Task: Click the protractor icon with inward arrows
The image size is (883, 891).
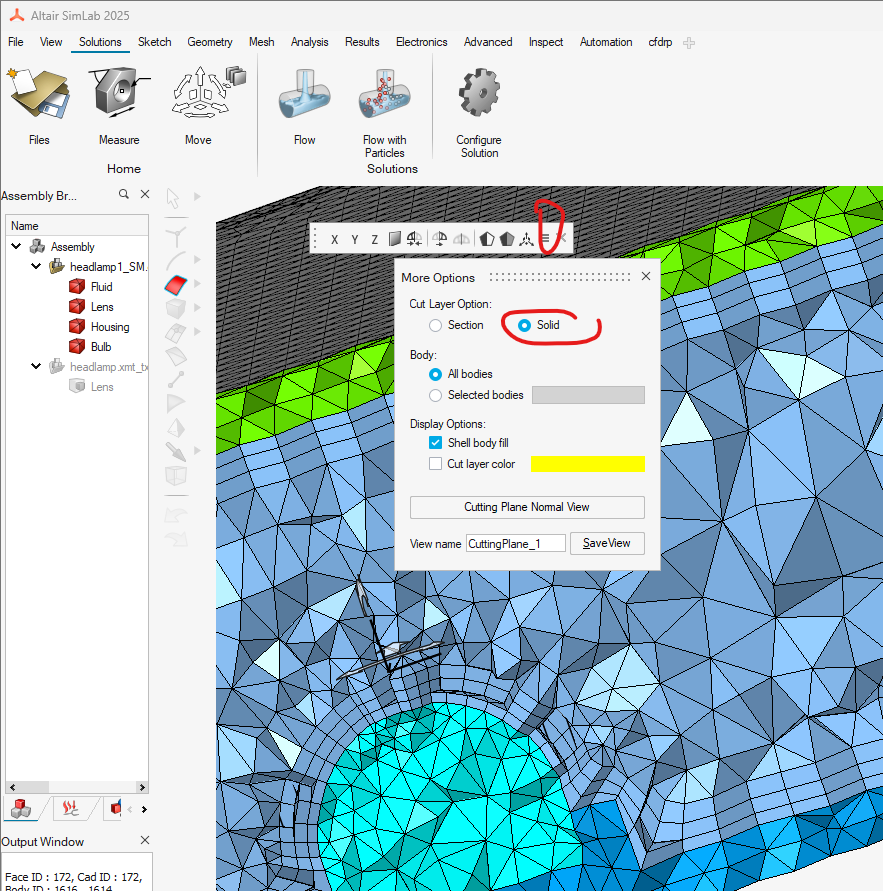Action: pos(414,239)
